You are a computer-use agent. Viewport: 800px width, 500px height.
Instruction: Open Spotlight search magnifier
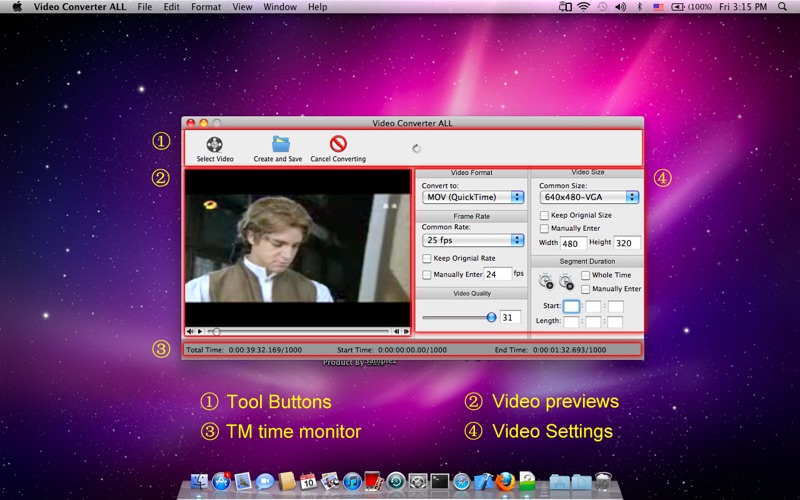782,7
